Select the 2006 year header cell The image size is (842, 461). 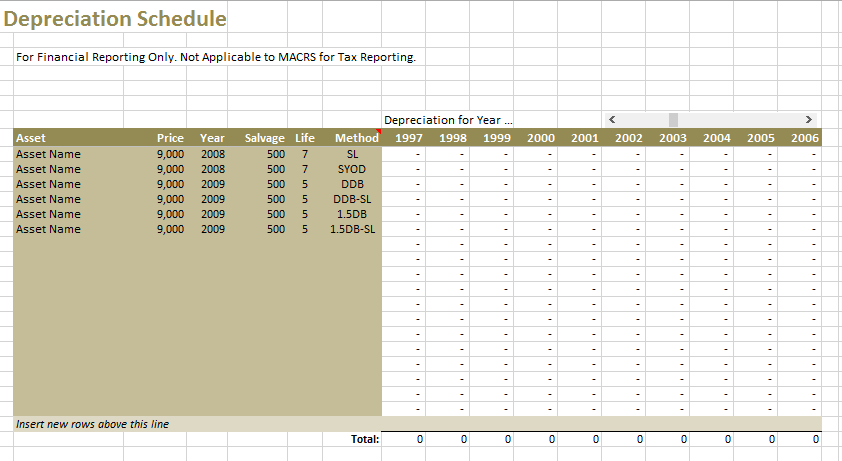click(x=804, y=138)
